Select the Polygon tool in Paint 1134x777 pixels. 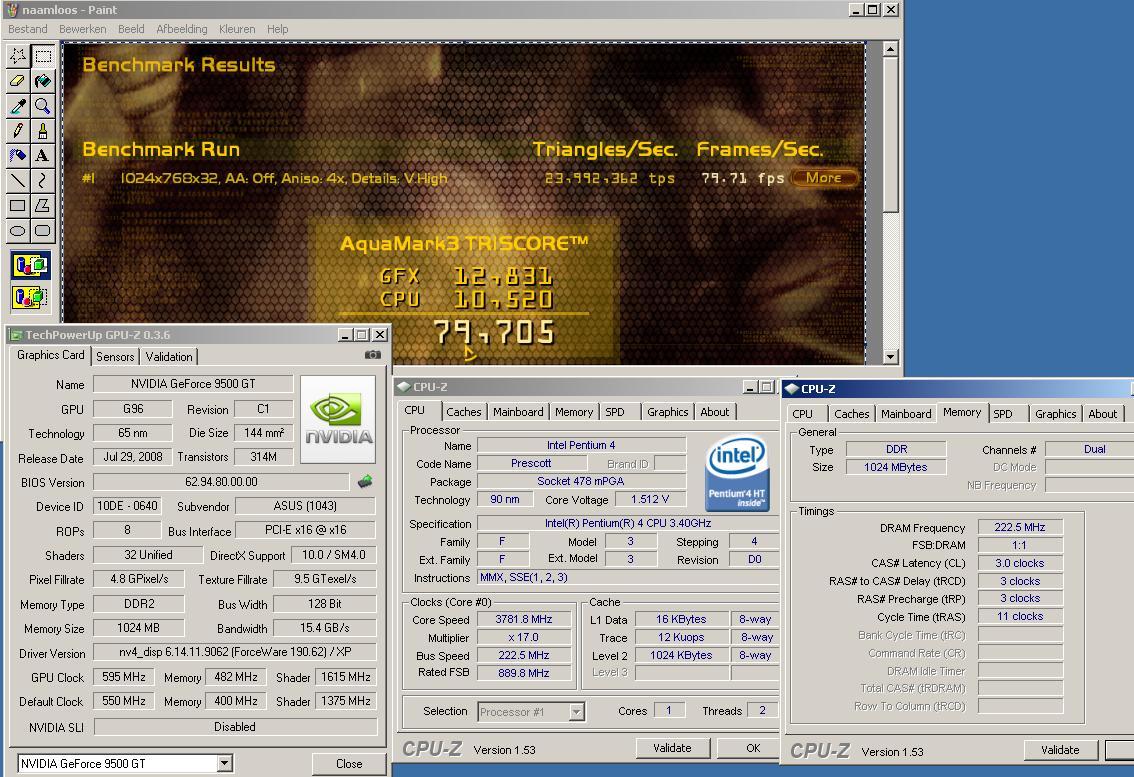tap(43, 205)
